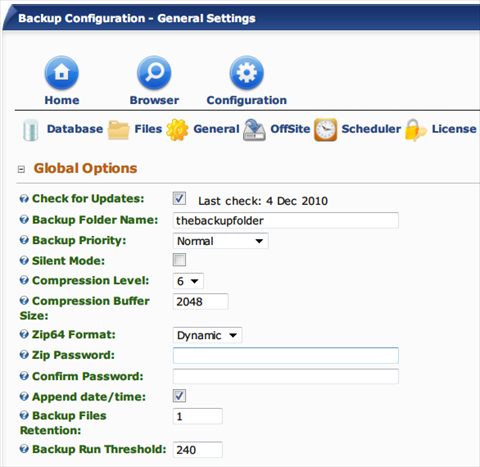480x467 pixels.
Task: Click help icon beside Silent Mode
Action: [x=24, y=260]
